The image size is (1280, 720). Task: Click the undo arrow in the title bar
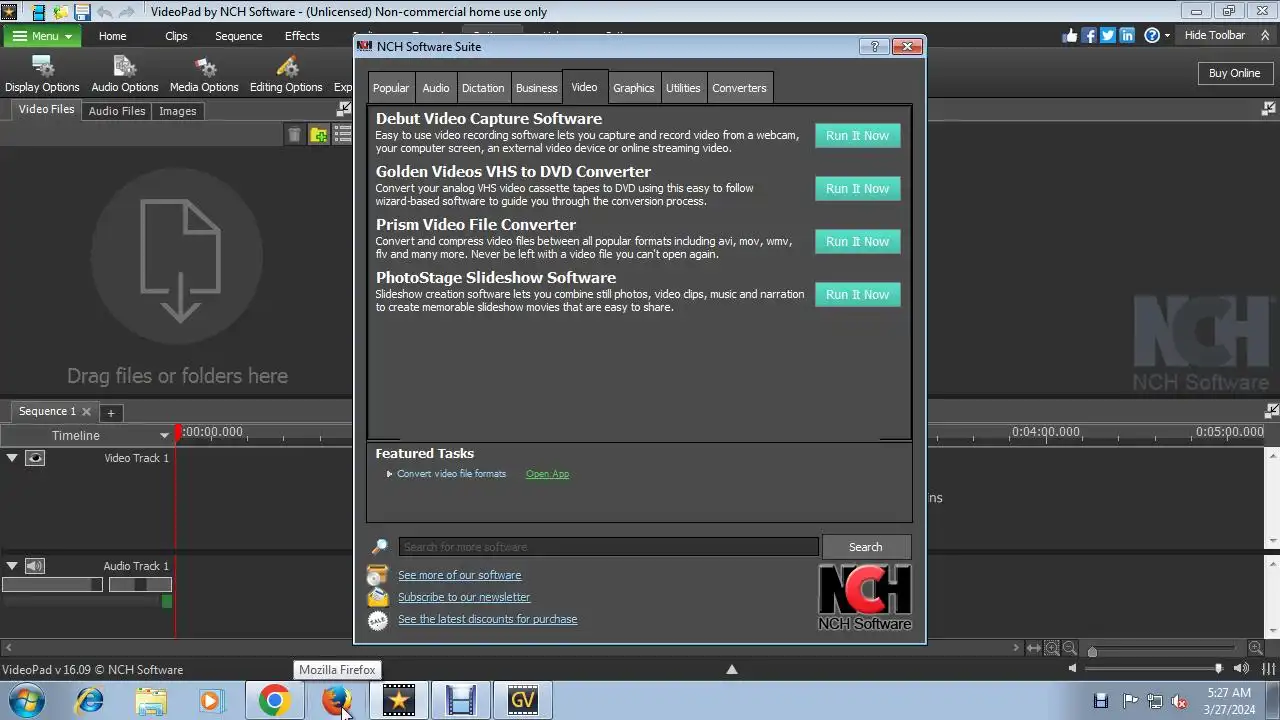[104, 12]
